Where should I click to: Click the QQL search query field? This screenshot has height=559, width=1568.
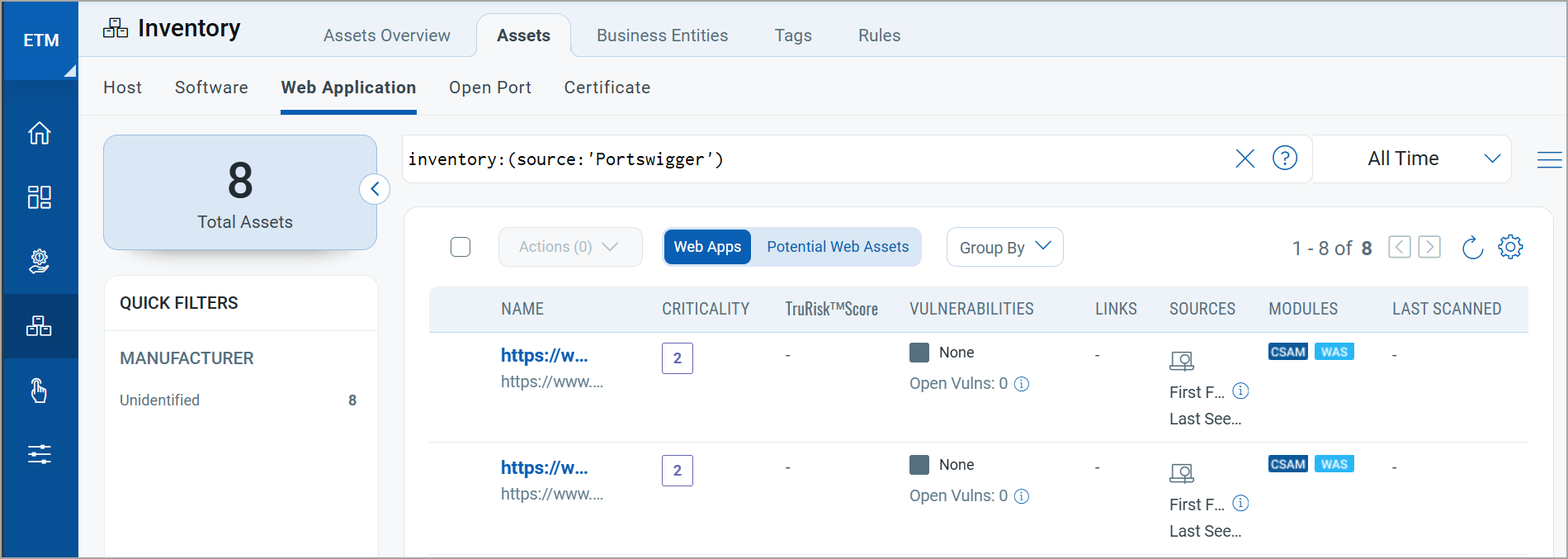(x=809, y=159)
